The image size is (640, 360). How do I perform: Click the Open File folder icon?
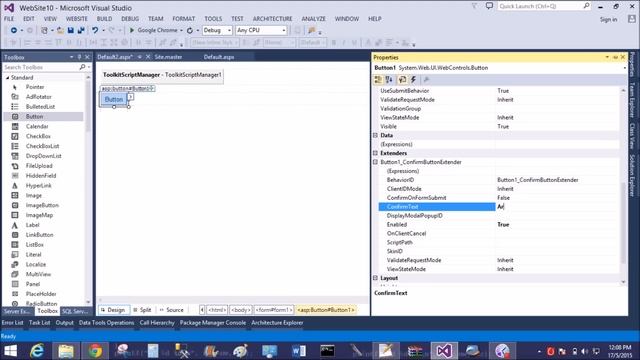coord(60,30)
